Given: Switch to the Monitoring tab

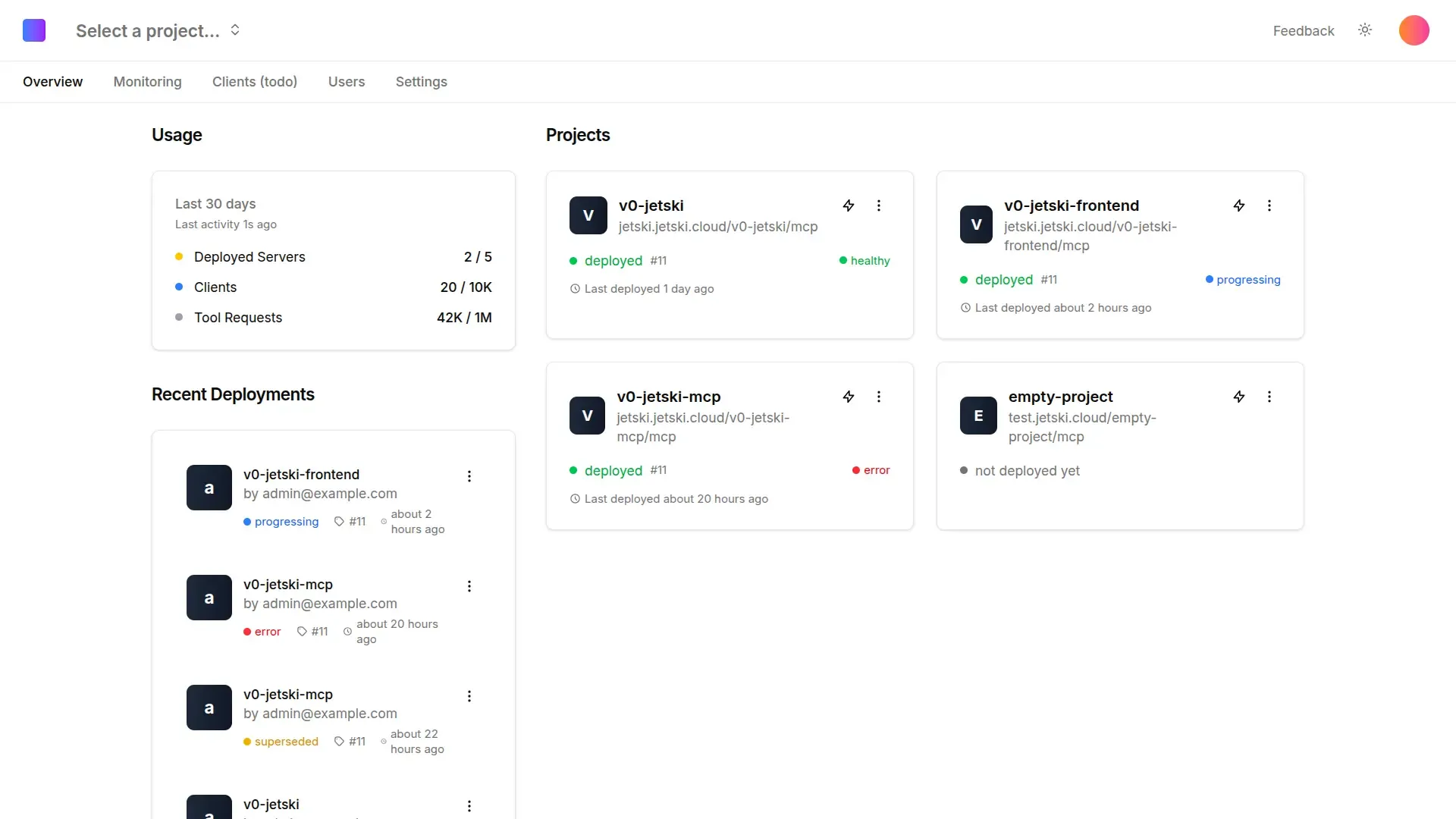Looking at the screenshot, I should tap(147, 81).
